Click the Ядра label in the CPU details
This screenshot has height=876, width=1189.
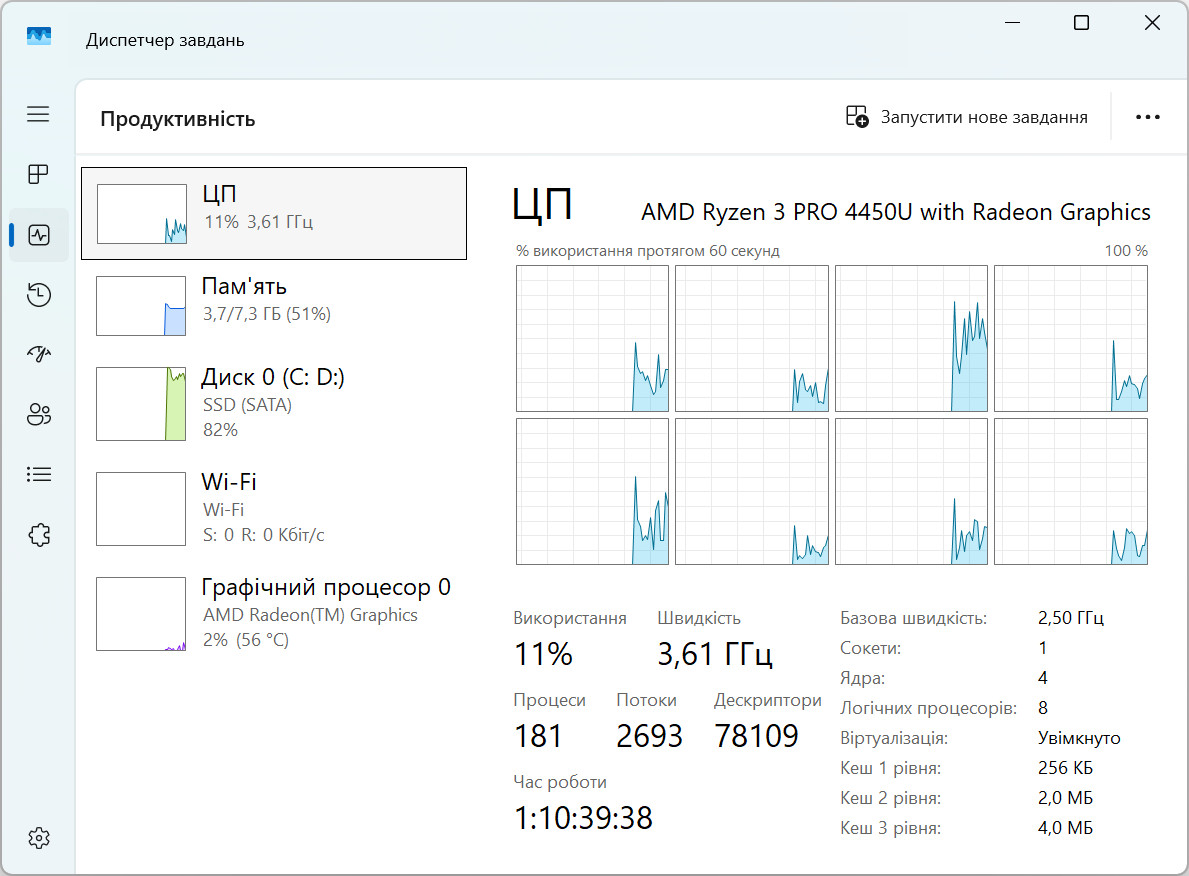tap(862, 678)
